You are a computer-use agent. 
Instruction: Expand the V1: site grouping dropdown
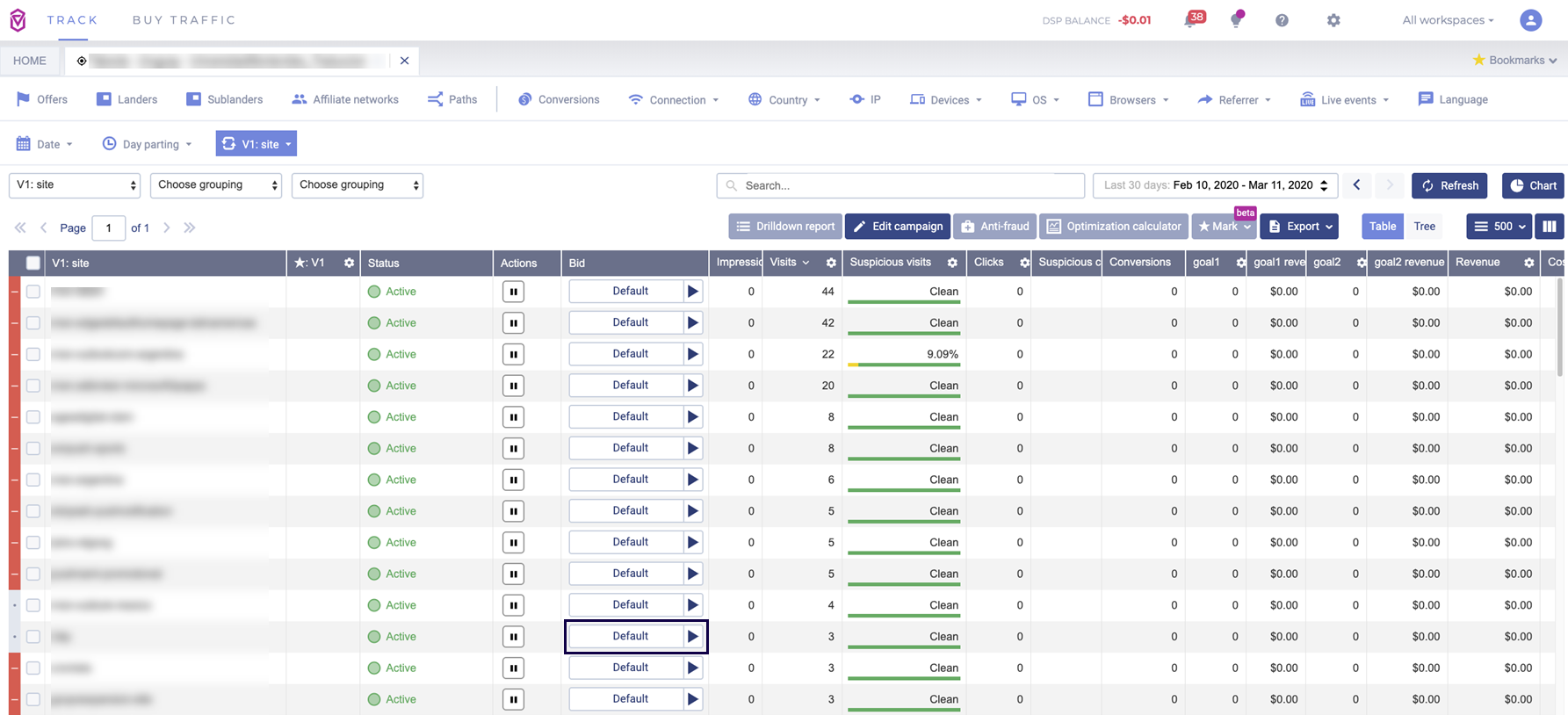[75, 185]
